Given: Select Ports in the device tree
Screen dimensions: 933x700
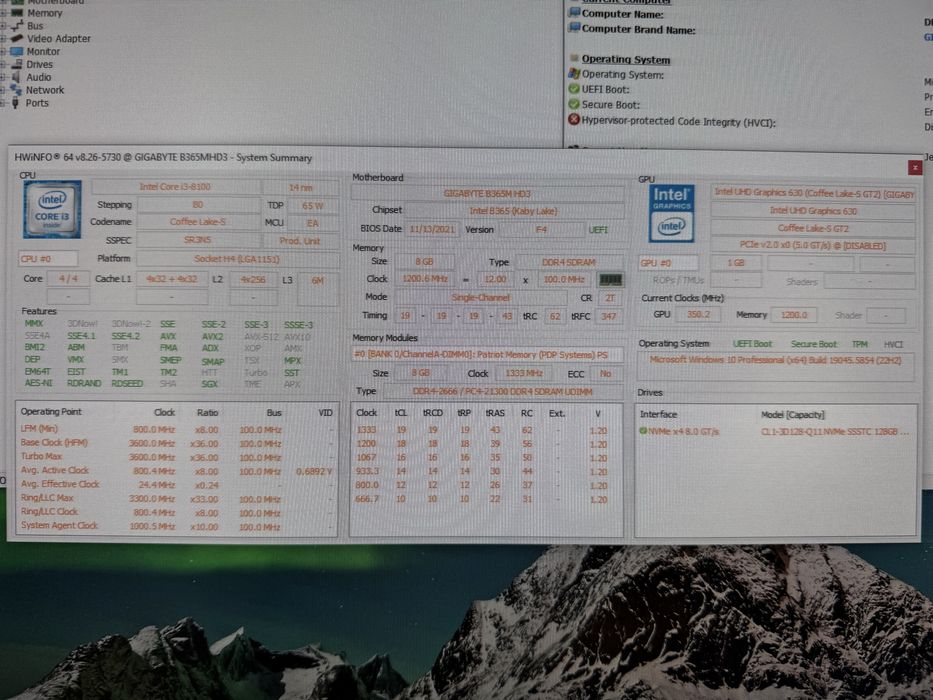Looking at the screenshot, I should point(37,103).
